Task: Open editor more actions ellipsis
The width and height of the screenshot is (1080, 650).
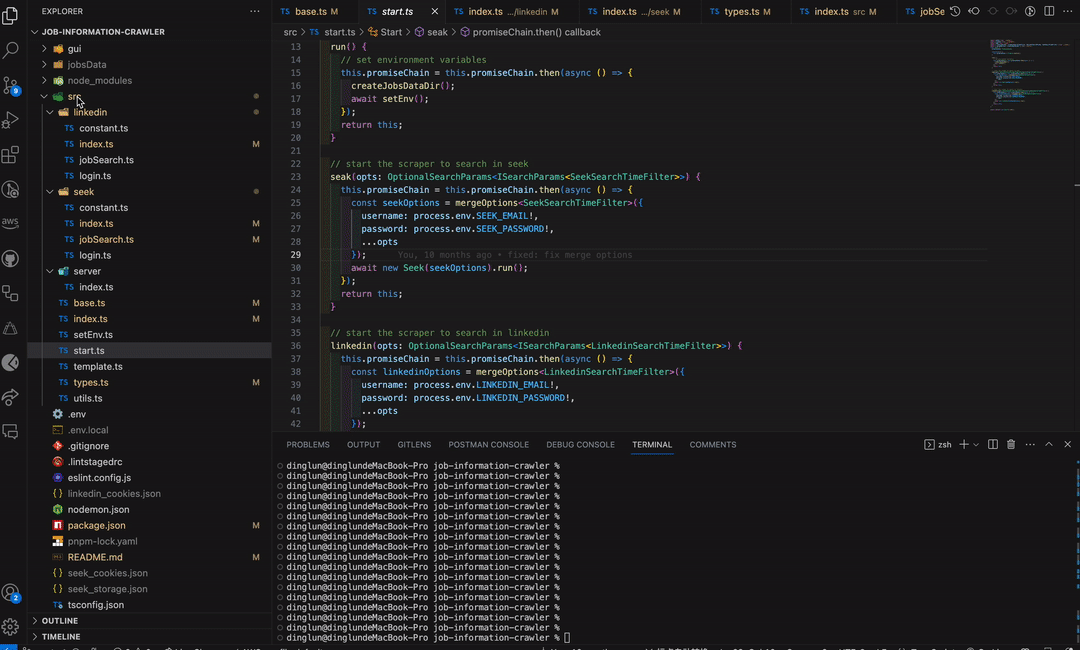Action: [x=1068, y=11]
